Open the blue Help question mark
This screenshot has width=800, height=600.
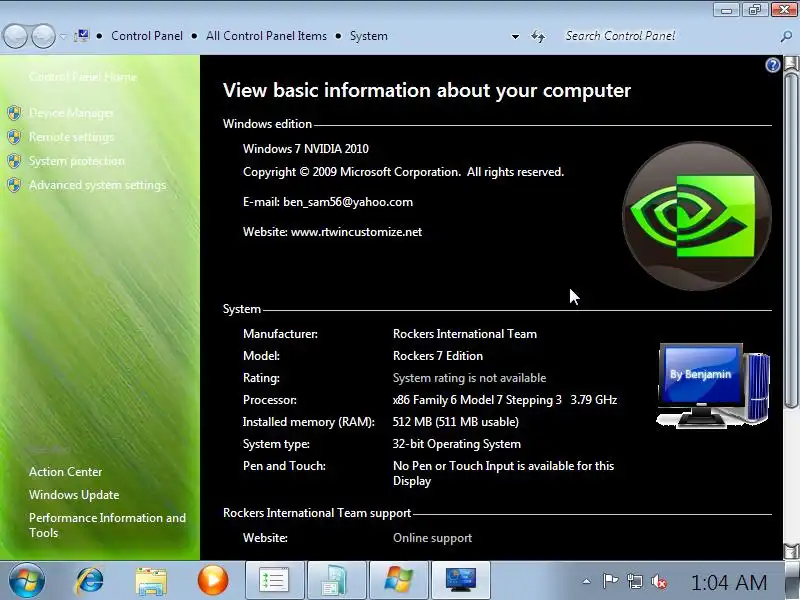[x=772, y=65]
